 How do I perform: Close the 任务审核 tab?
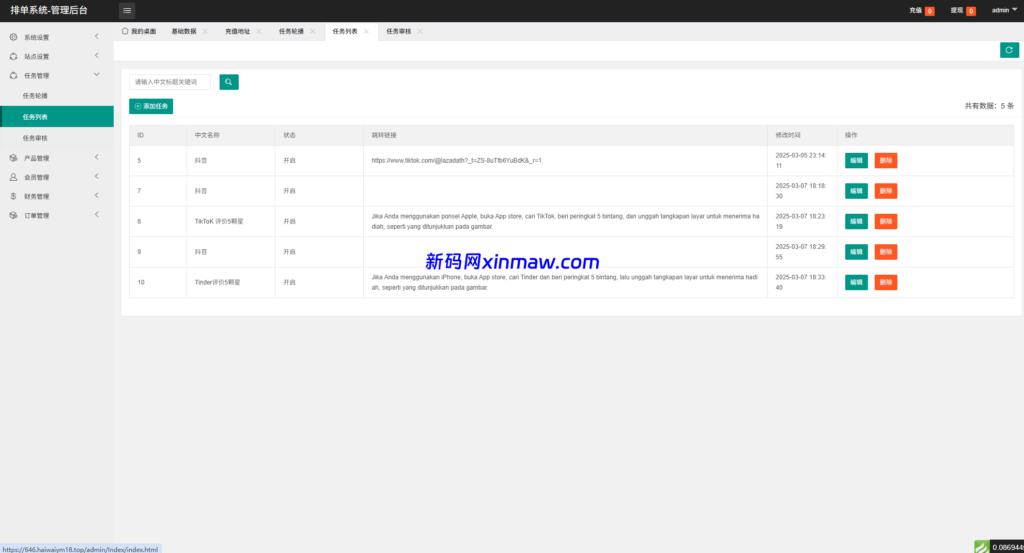[419, 31]
